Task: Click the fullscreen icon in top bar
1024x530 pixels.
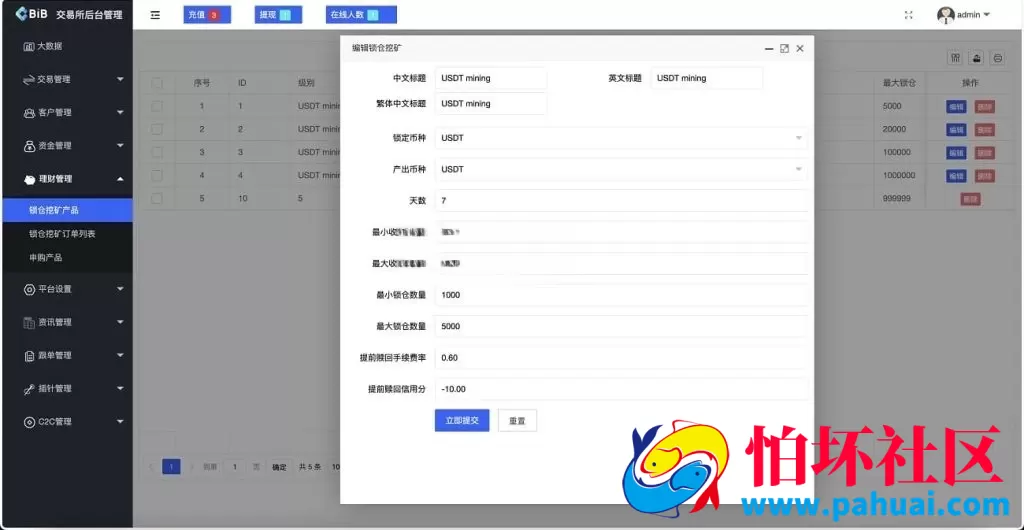Action: (x=908, y=15)
